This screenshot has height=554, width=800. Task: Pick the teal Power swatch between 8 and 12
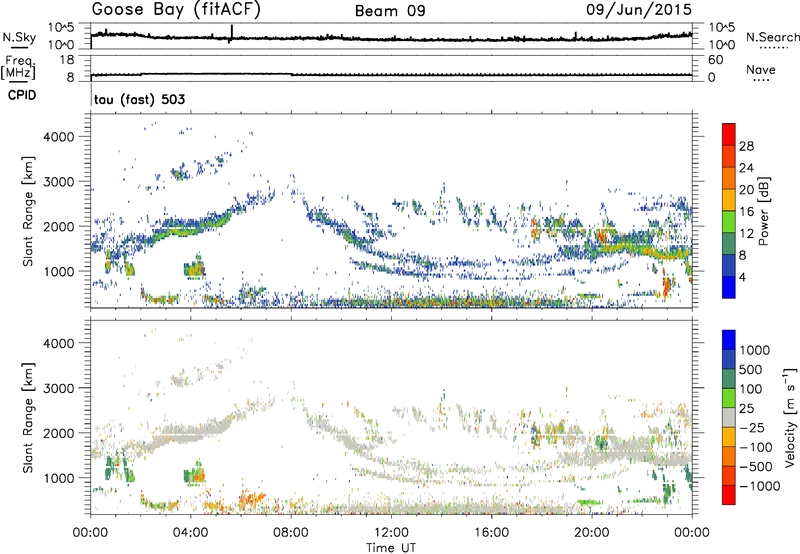[x=729, y=243]
